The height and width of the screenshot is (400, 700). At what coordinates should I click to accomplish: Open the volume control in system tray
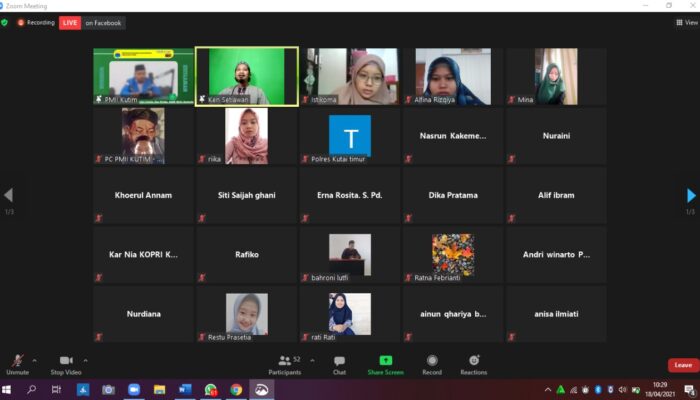623,390
